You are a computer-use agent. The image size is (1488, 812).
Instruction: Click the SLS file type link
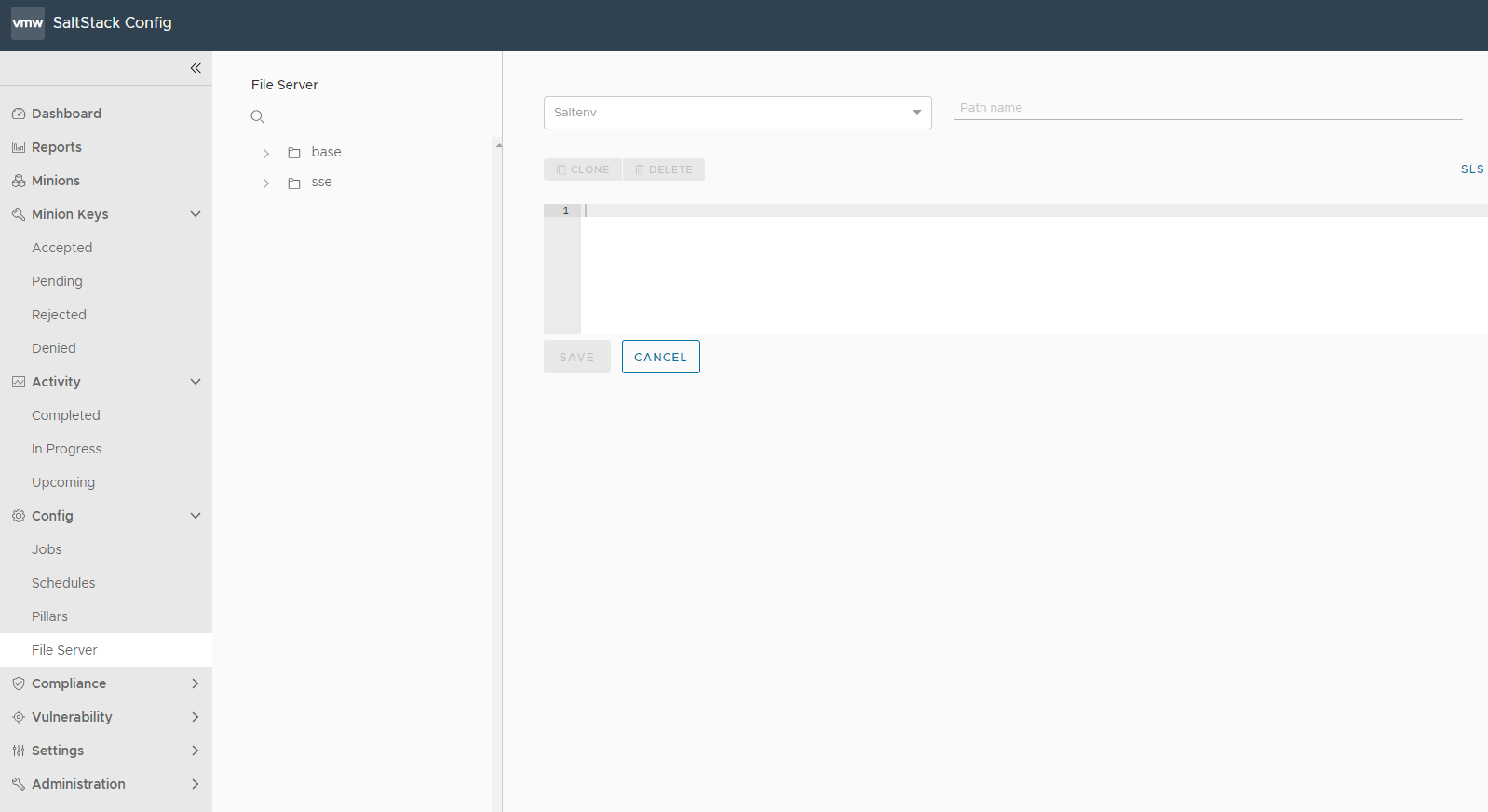pyautogui.click(x=1472, y=169)
